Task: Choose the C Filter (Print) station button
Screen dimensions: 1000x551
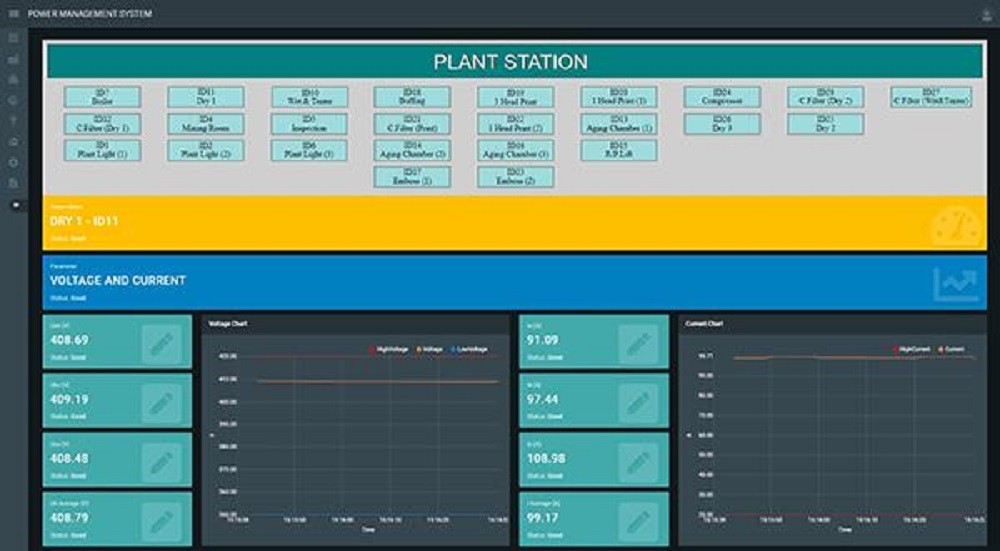Action: tap(412, 124)
